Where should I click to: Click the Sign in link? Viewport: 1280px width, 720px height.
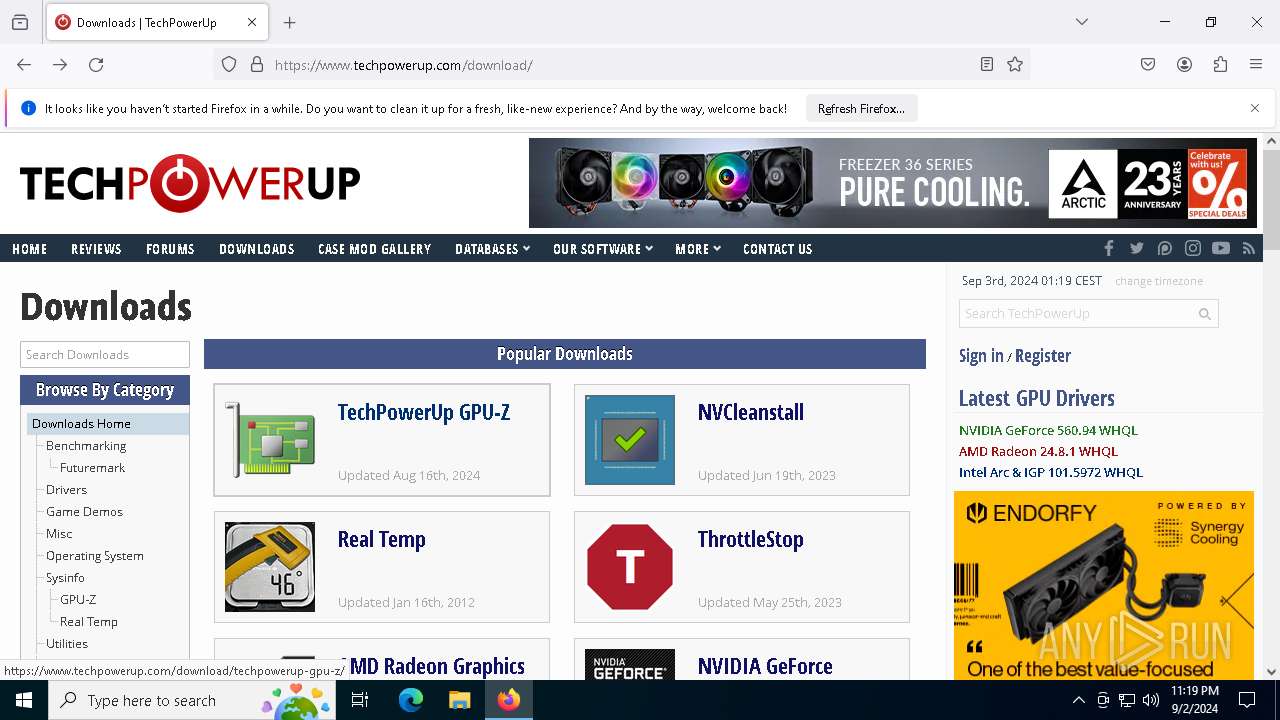(x=981, y=356)
